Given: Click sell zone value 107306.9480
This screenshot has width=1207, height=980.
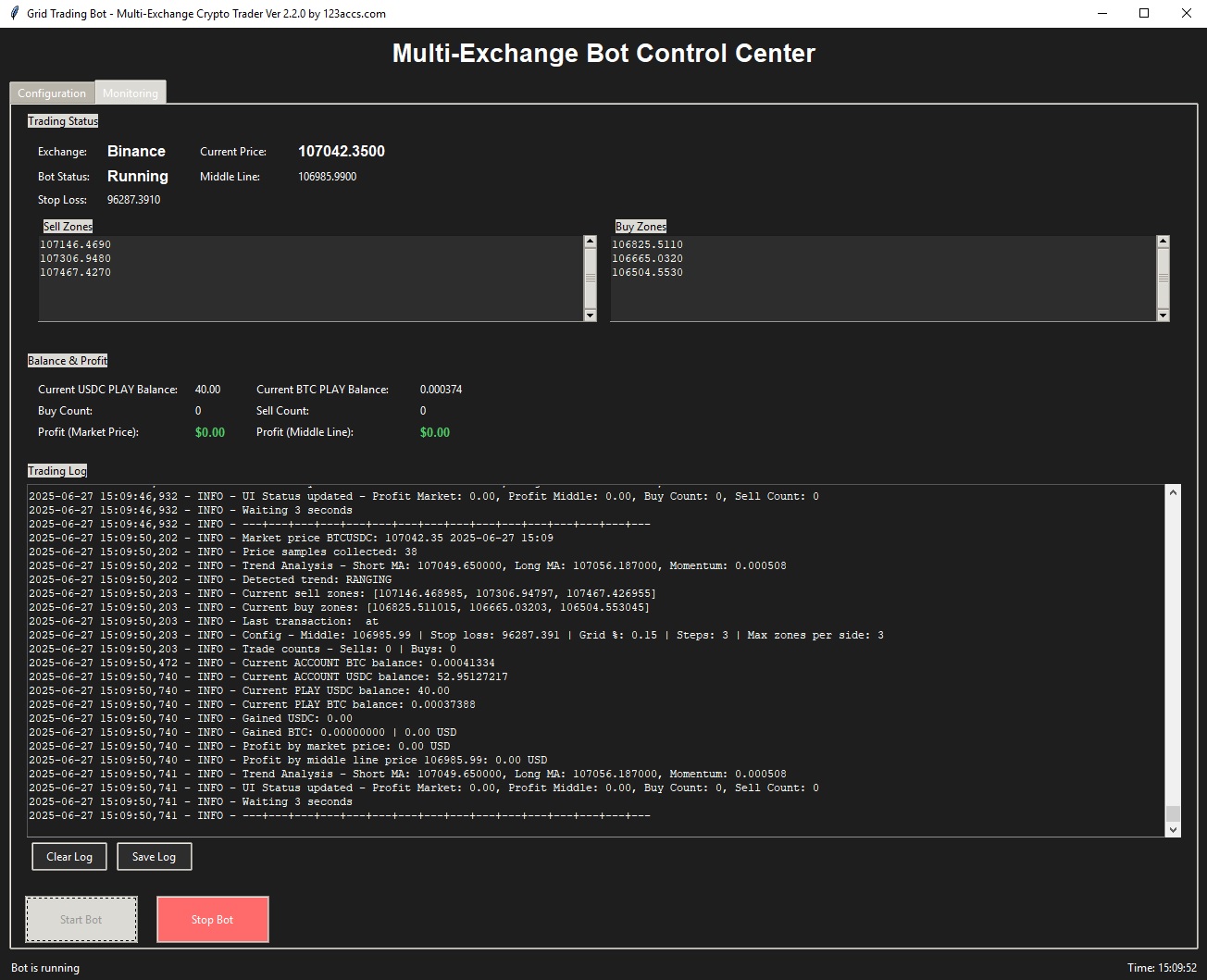Looking at the screenshot, I should (x=75, y=258).
